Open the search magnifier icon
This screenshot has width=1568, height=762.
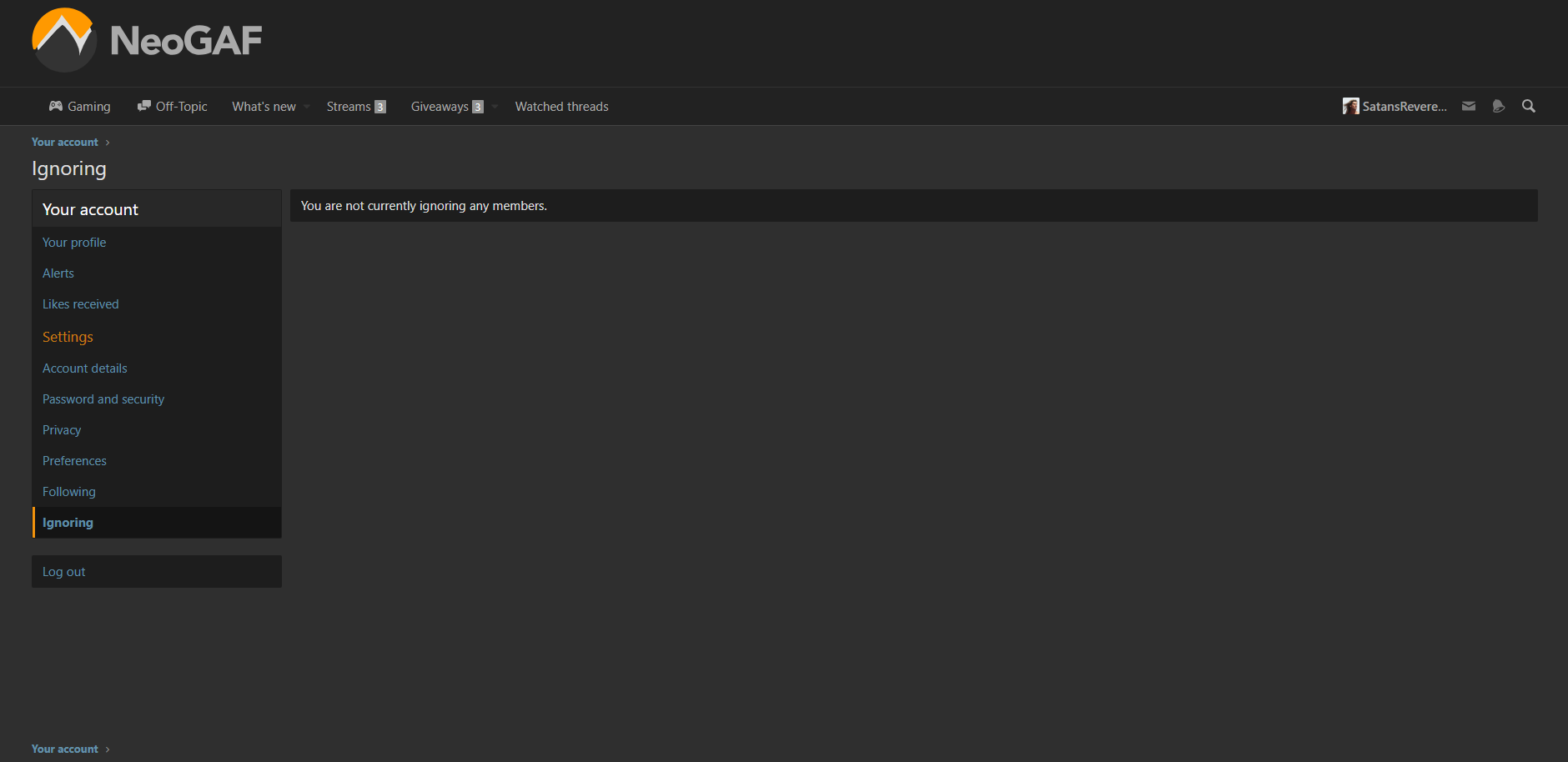1528,106
